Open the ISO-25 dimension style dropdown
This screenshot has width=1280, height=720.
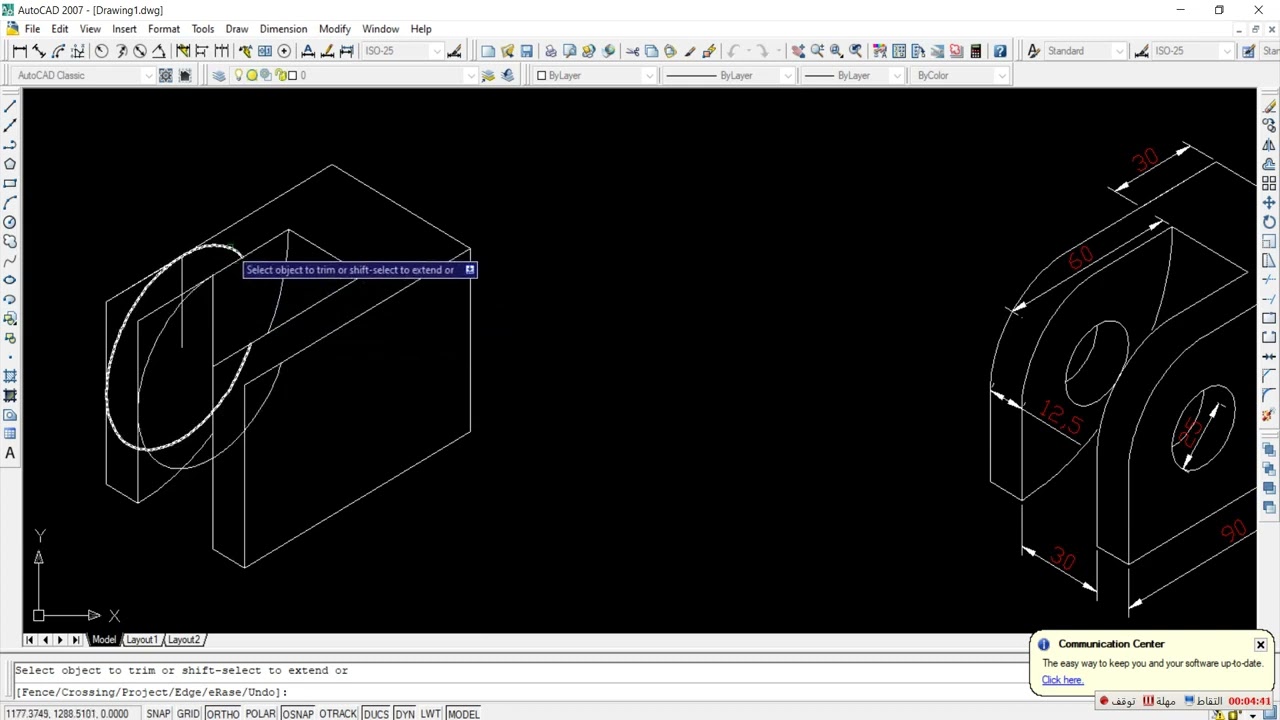pos(402,51)
